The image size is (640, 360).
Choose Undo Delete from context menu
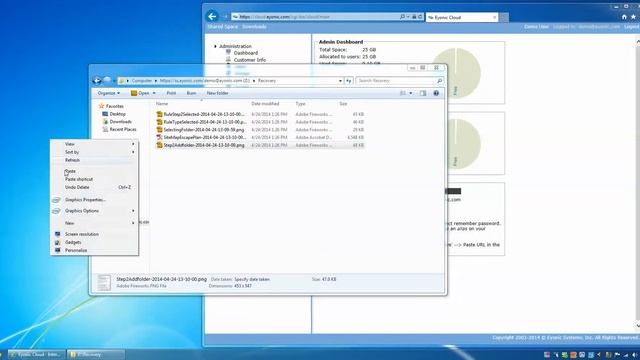tap(94, 187)
